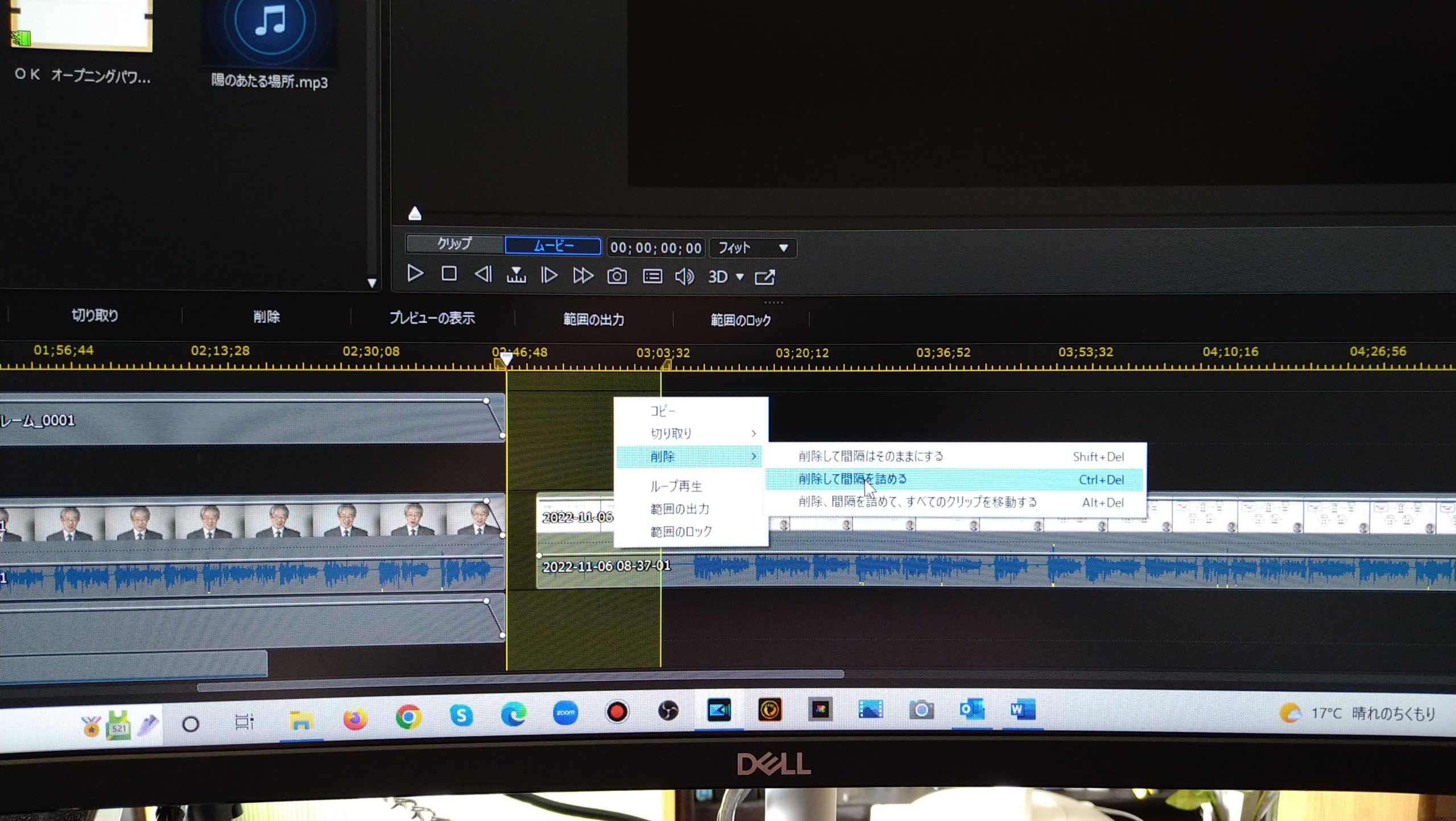Image resolution: width=1456 pixels, height=821 pixels.
Task: Expand 削除 submenu in context menu
Action: (x=689, y=456)
